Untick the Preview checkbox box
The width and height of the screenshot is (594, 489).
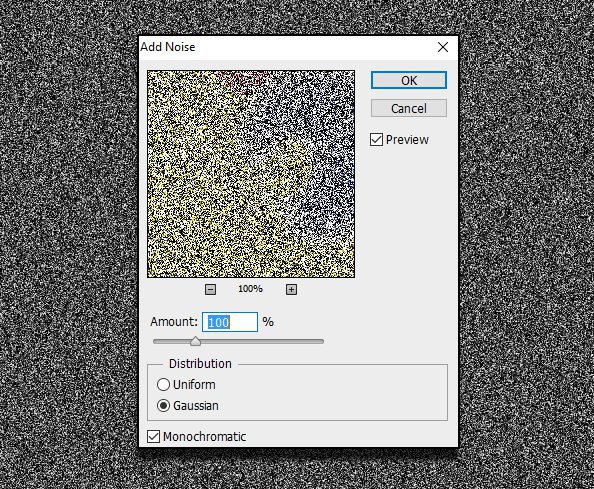click(x=376, y=139)
